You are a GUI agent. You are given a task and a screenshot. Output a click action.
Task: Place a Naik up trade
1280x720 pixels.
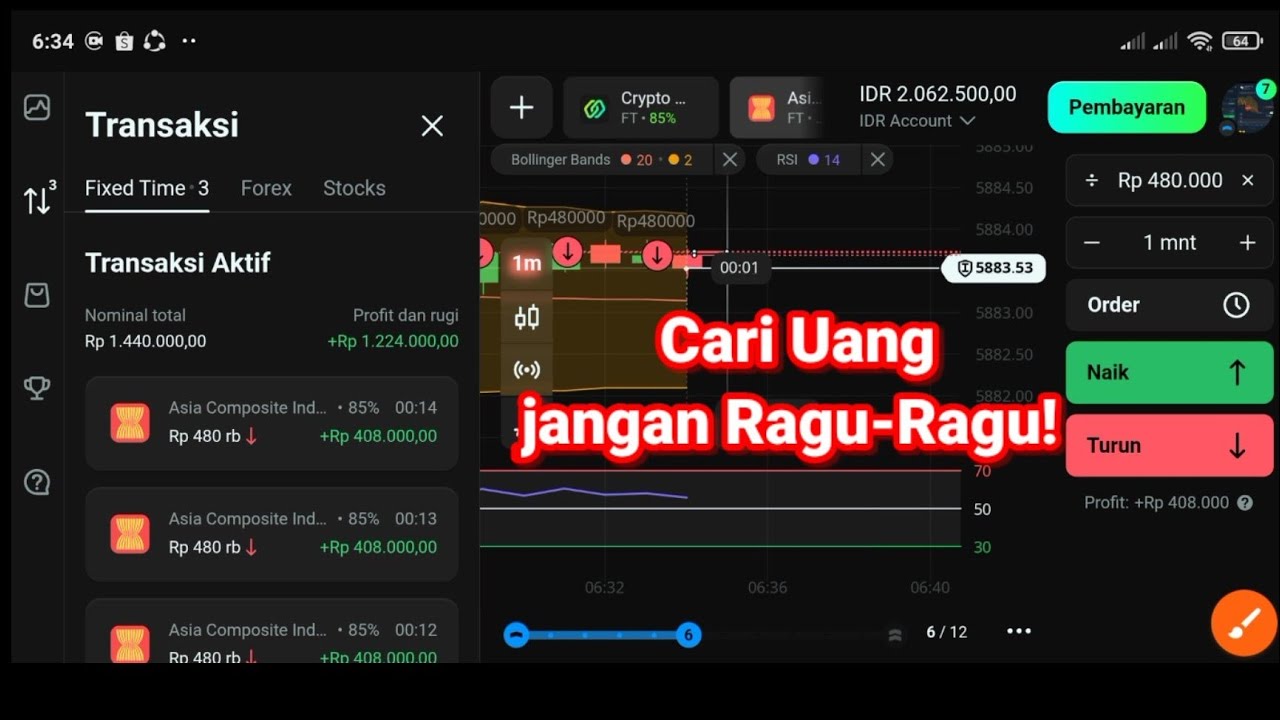1170,372
